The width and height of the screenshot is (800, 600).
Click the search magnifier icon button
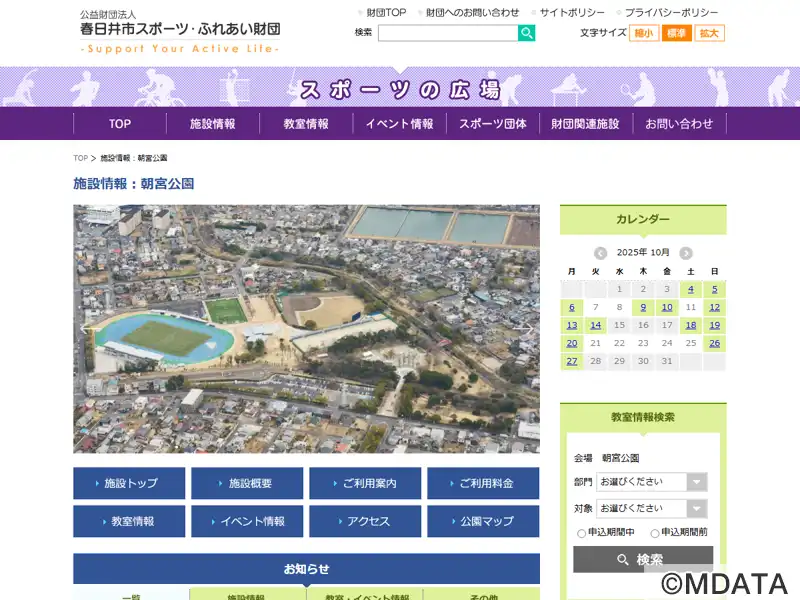coord(526,33)
